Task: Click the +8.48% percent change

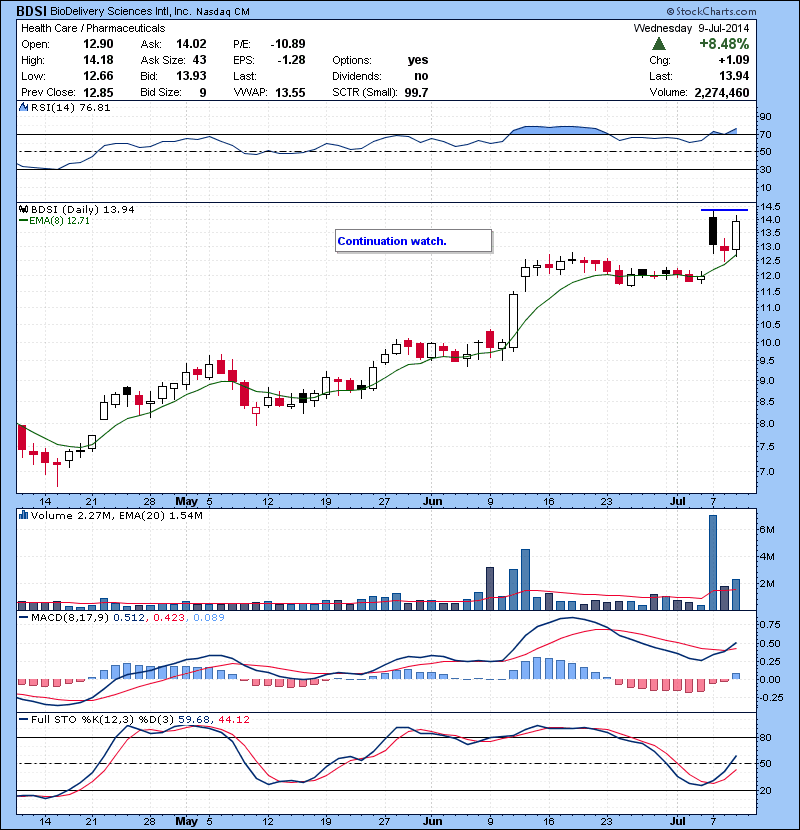Action: coord(724,44)
